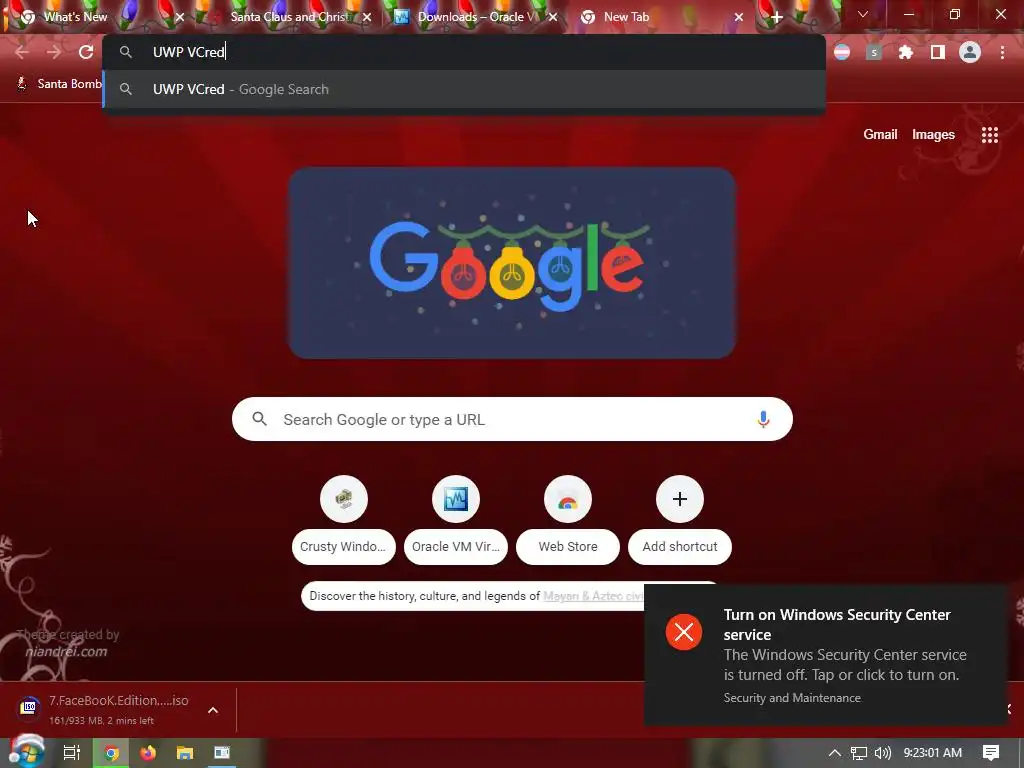The height and width of the screenshot is (768, 1024).
Task: Close the Santa Claus tab
Action: pyautogui.click(x=367, y=17)
